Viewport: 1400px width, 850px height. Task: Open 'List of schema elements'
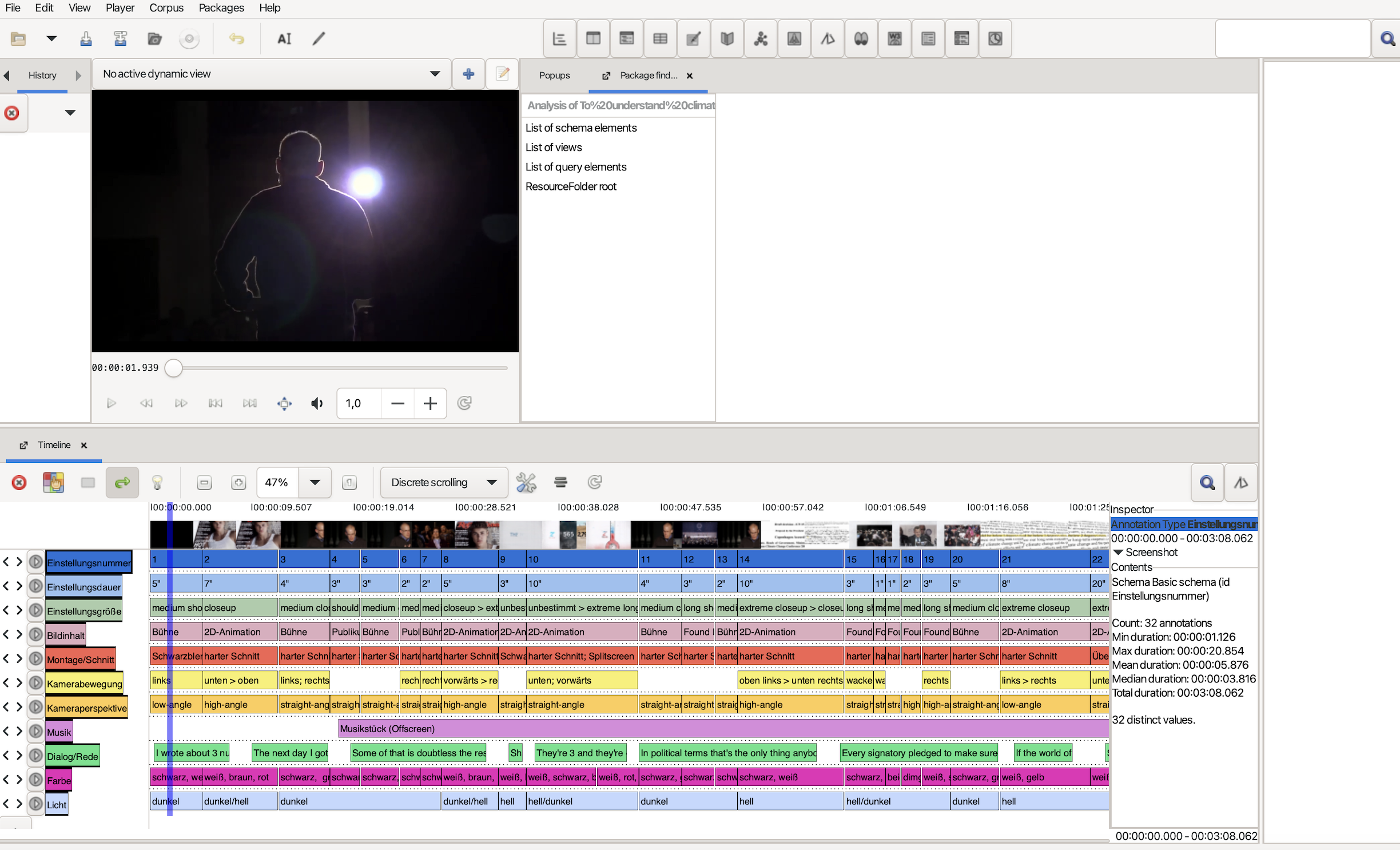pyautogui.click(x=581, y=128)
